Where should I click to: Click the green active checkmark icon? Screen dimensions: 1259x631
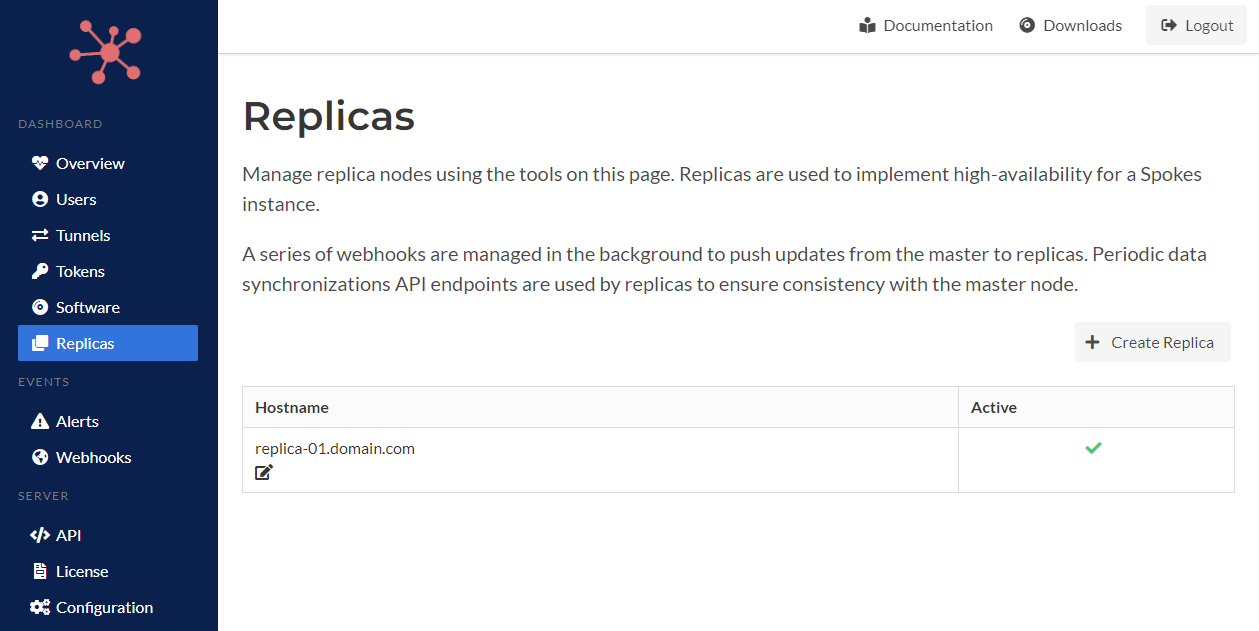[x=1093, y=448]
